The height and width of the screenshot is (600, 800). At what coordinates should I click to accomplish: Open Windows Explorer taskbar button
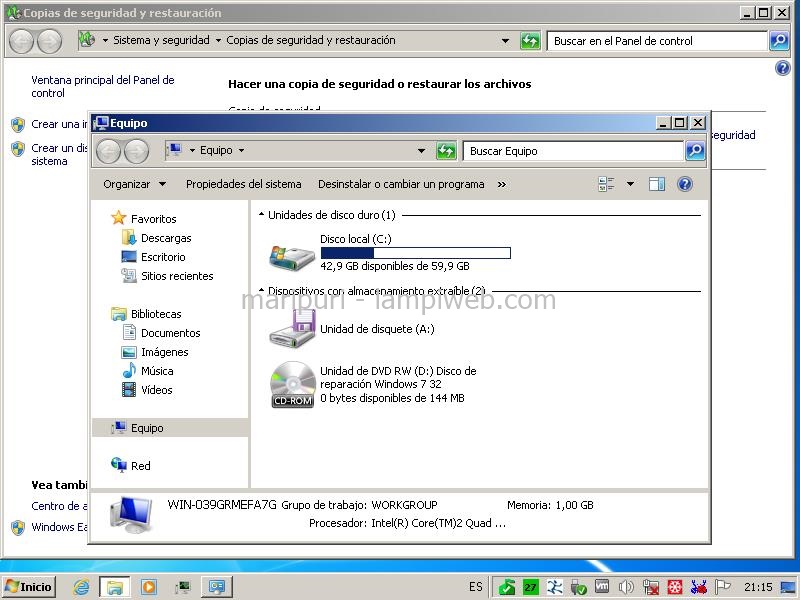[115, 587]
